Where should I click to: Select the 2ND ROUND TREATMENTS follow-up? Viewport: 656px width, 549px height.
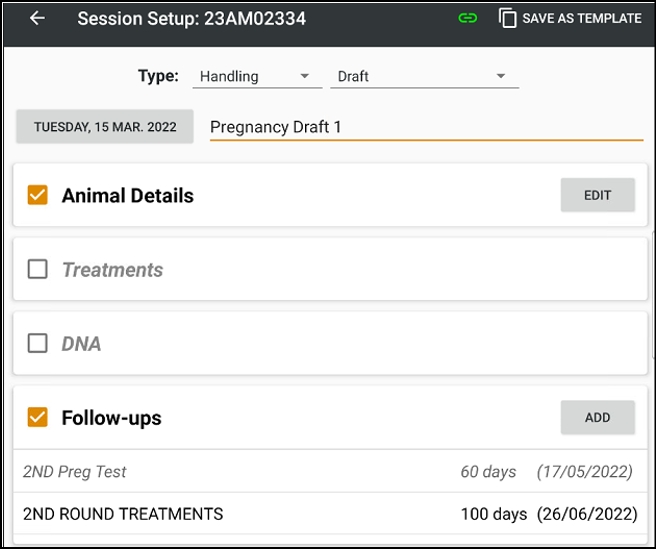tap(123, 514)
